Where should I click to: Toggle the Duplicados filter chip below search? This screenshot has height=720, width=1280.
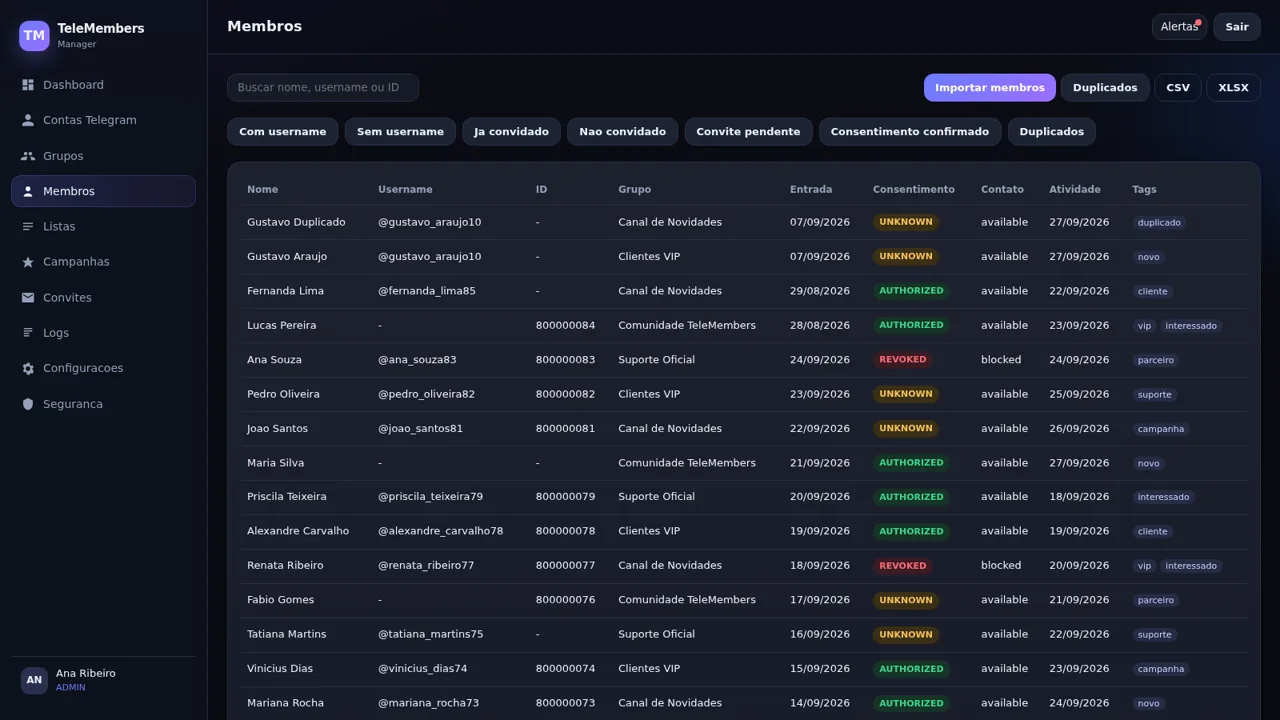click(1052, 132)
